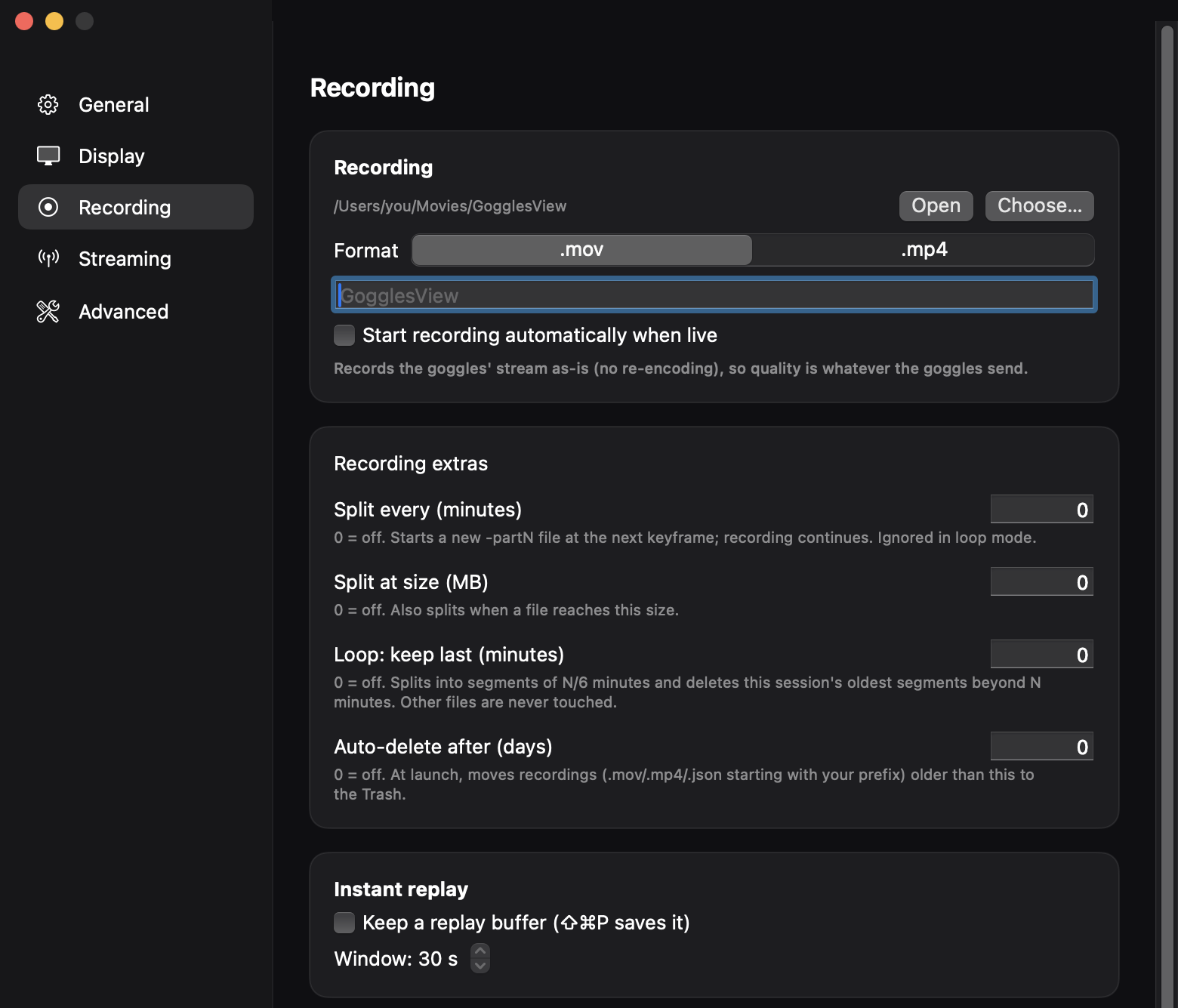Click the Loop: keep last (minutes) field
Screen dimensions: 1178x1008
1042,655
